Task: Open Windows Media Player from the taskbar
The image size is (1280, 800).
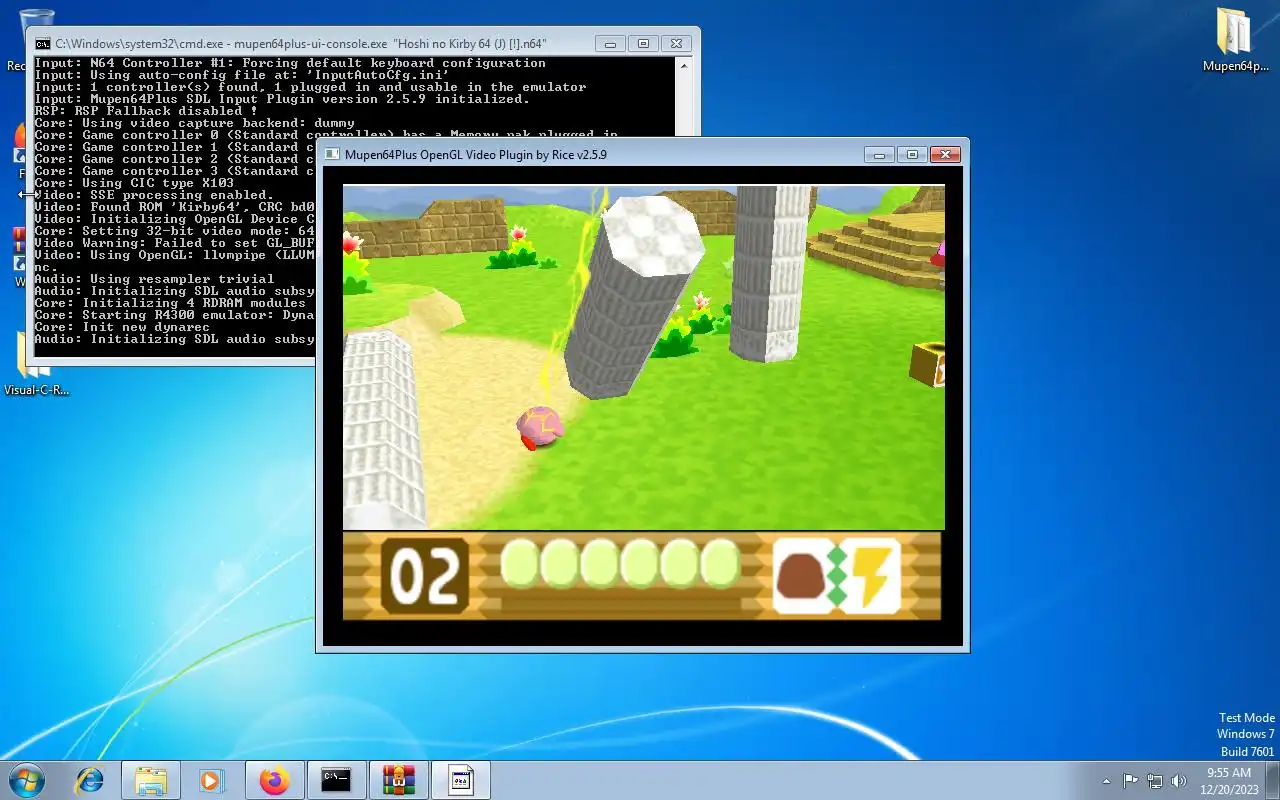Action: 211,780
